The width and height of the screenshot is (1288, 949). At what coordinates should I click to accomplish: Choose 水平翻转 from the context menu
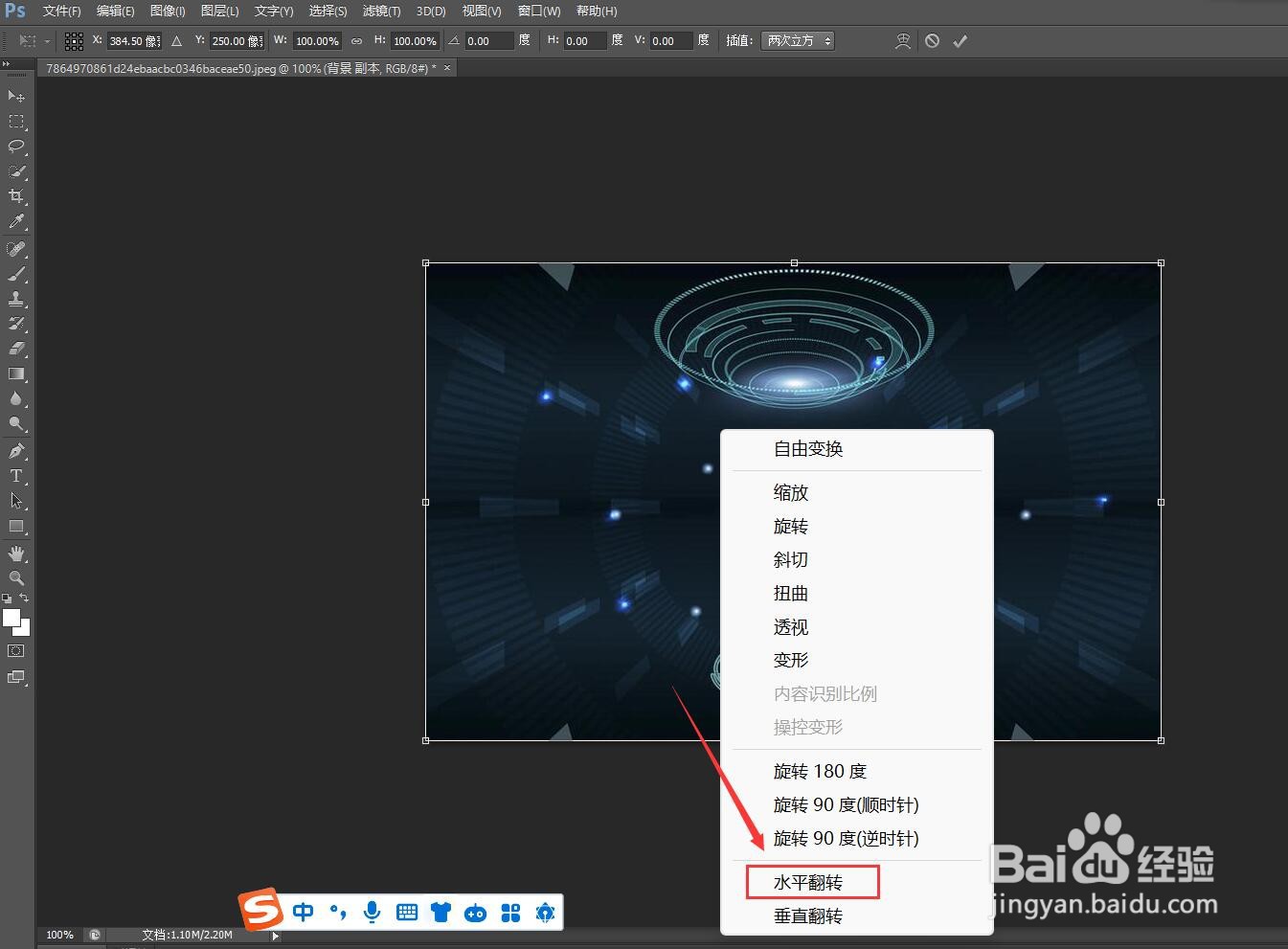811,881
